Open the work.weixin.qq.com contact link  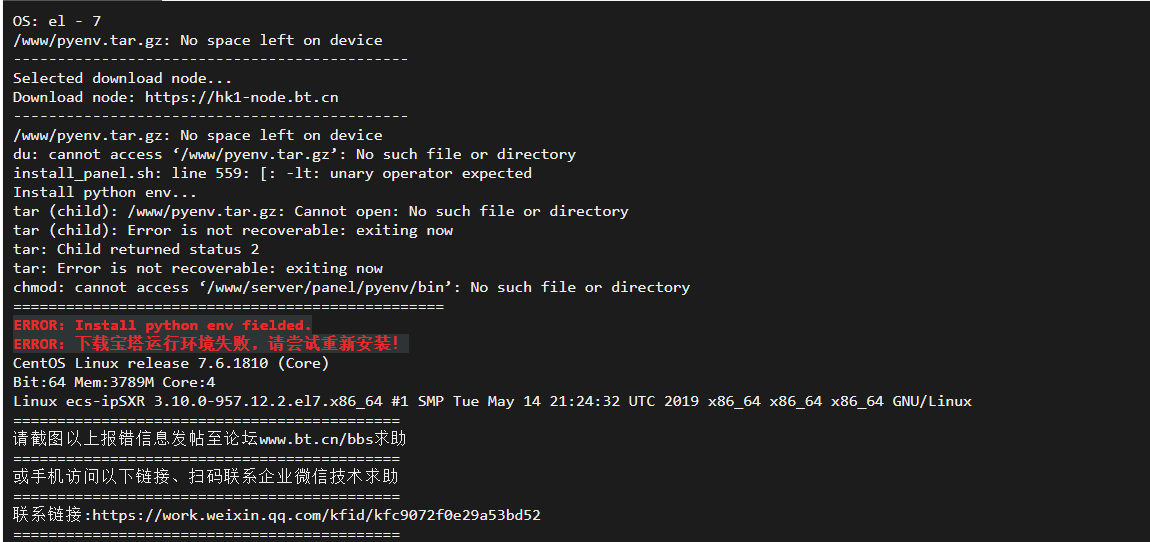pos(316,515)
